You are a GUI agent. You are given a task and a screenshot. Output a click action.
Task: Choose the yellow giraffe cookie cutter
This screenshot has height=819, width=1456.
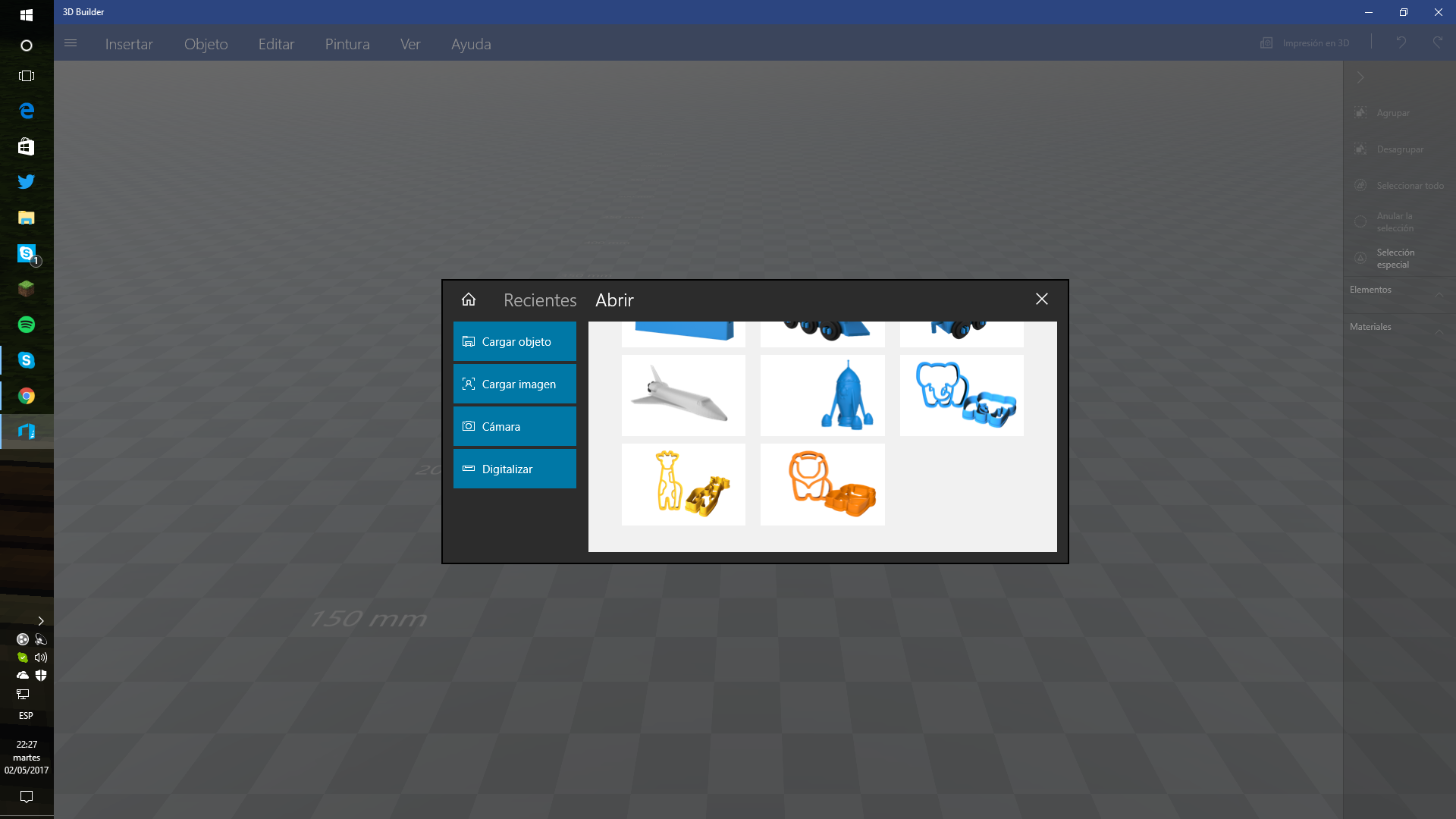683,485
